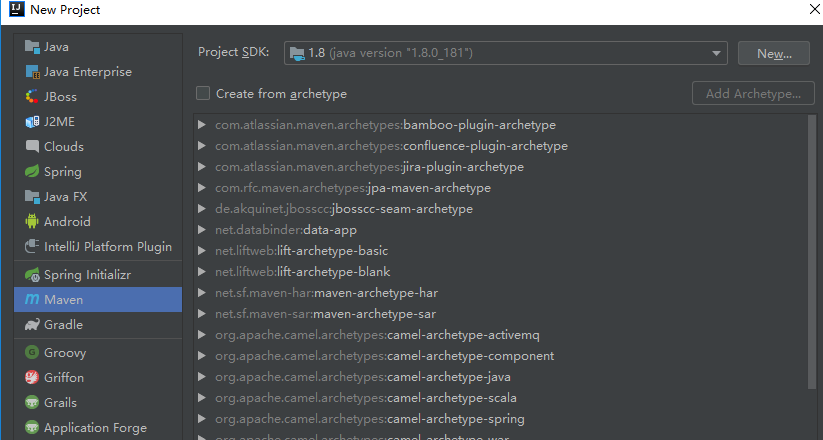Expand jbosscc-seam-archetype entry

202,209
